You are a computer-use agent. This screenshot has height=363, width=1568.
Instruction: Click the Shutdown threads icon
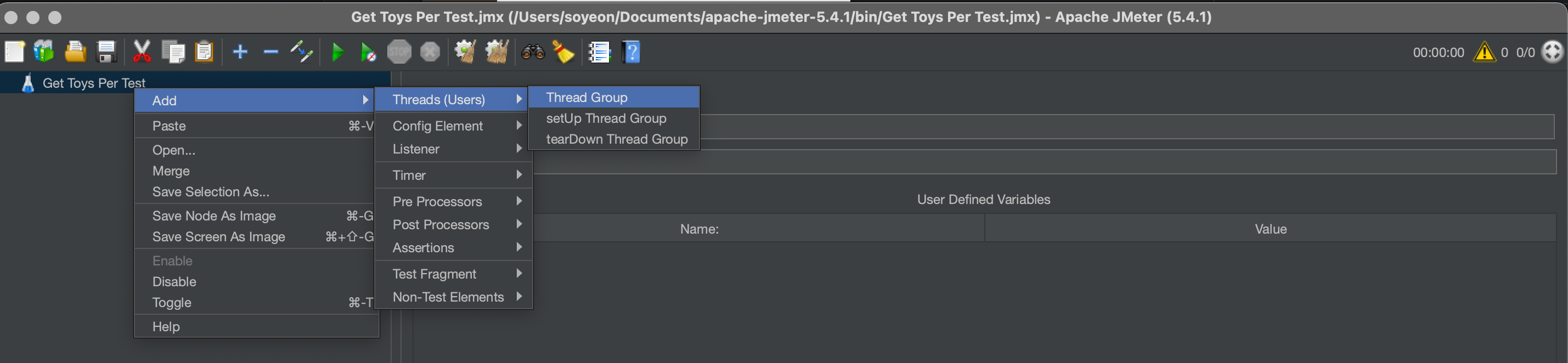430,52
